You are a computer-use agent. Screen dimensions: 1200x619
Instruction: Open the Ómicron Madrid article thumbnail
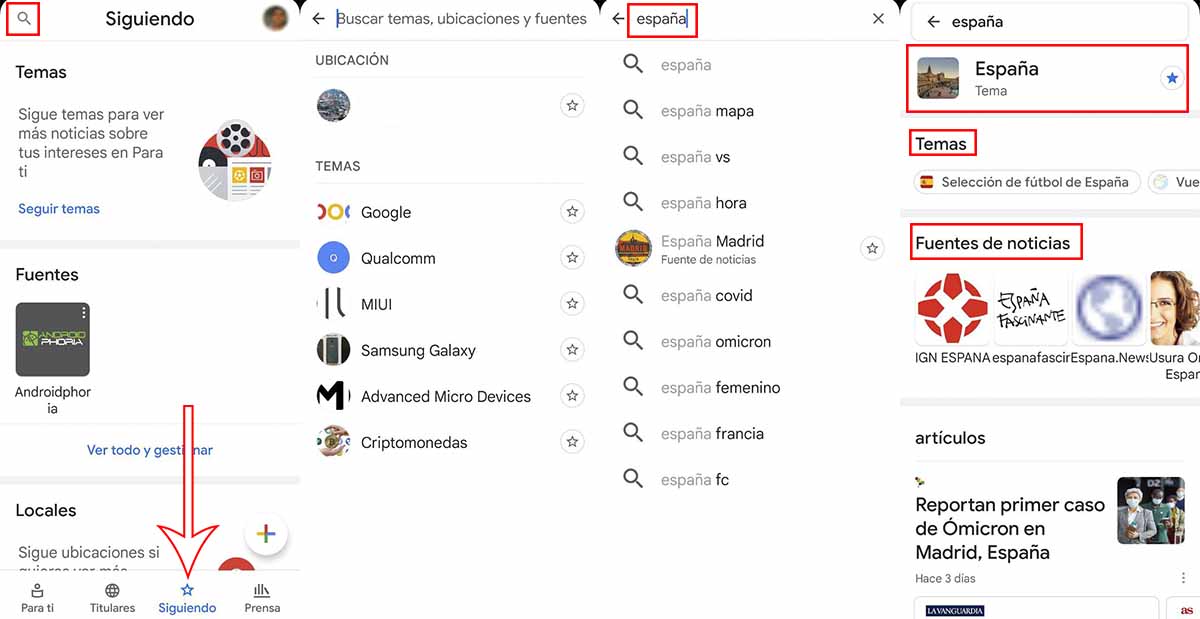(1151, 511)
